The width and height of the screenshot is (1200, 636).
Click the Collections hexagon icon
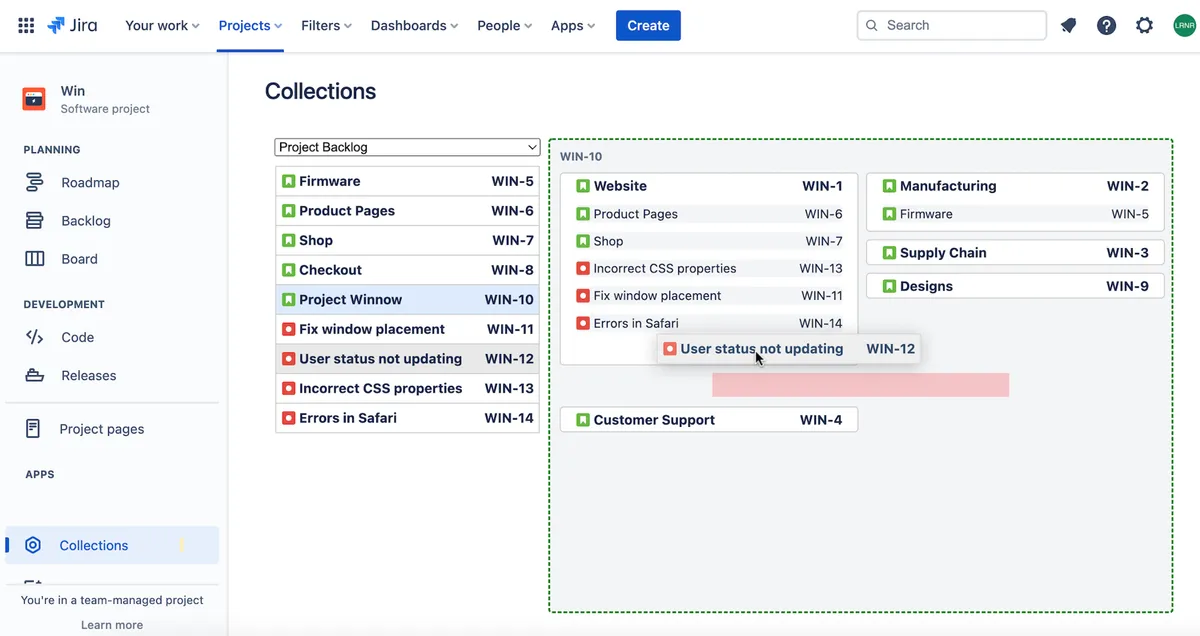pos(33,545)
